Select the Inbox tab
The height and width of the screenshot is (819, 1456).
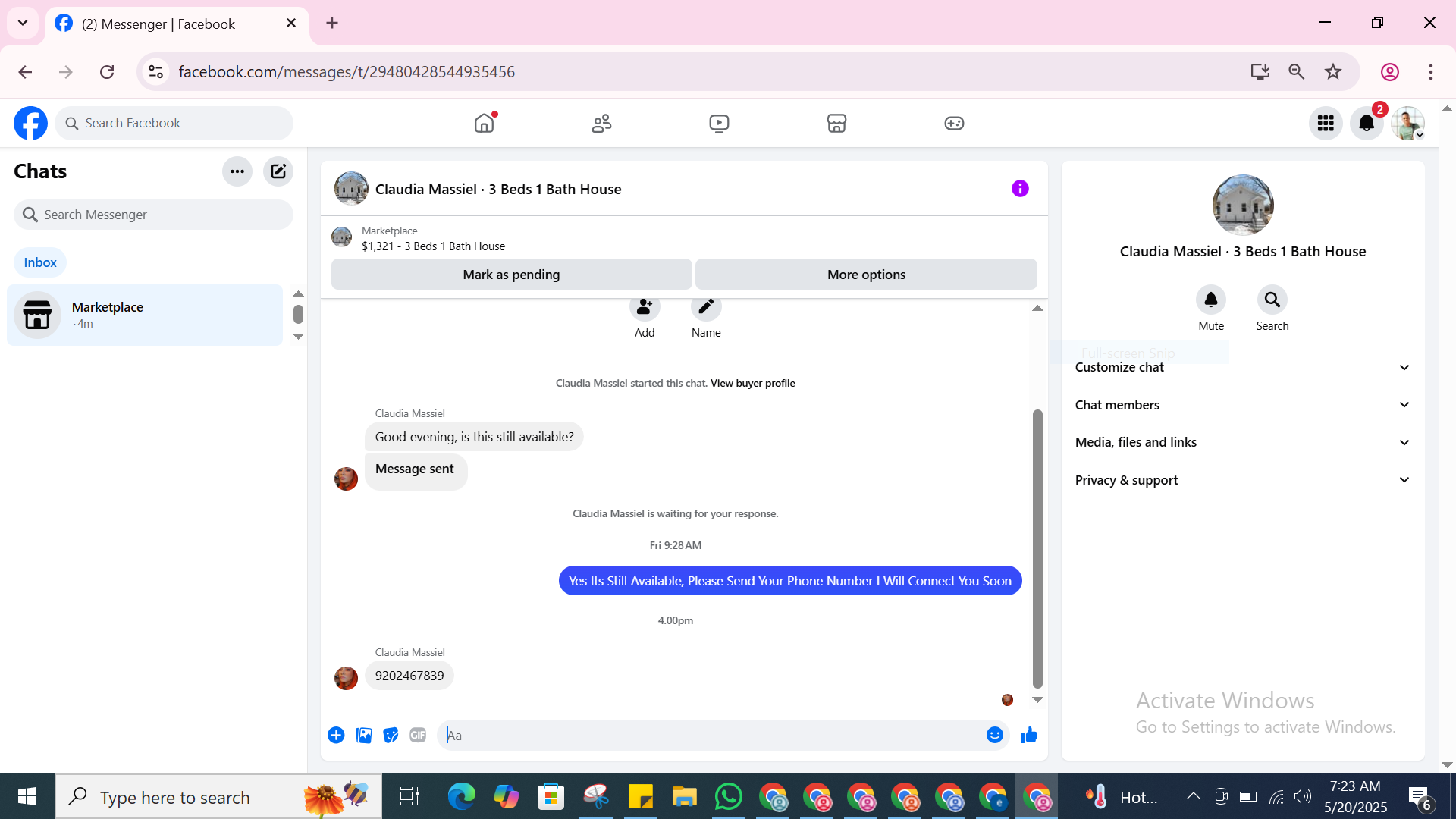(40, 262)
